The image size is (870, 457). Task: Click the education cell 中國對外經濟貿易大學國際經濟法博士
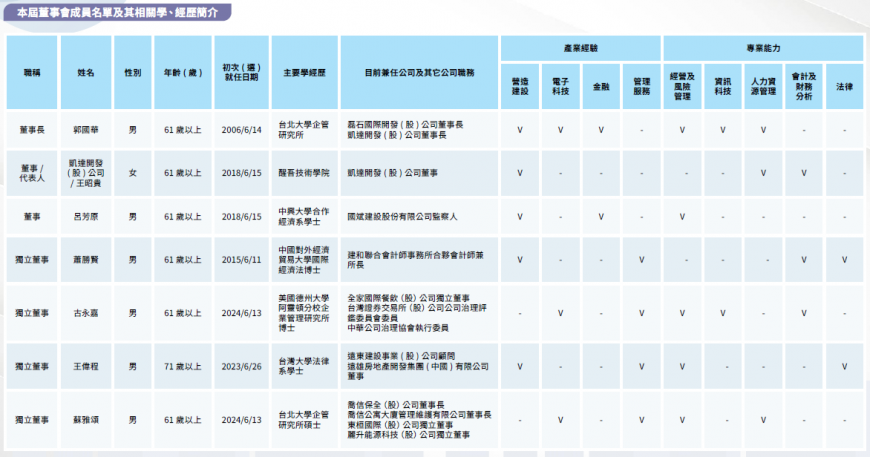coord(304,260)
